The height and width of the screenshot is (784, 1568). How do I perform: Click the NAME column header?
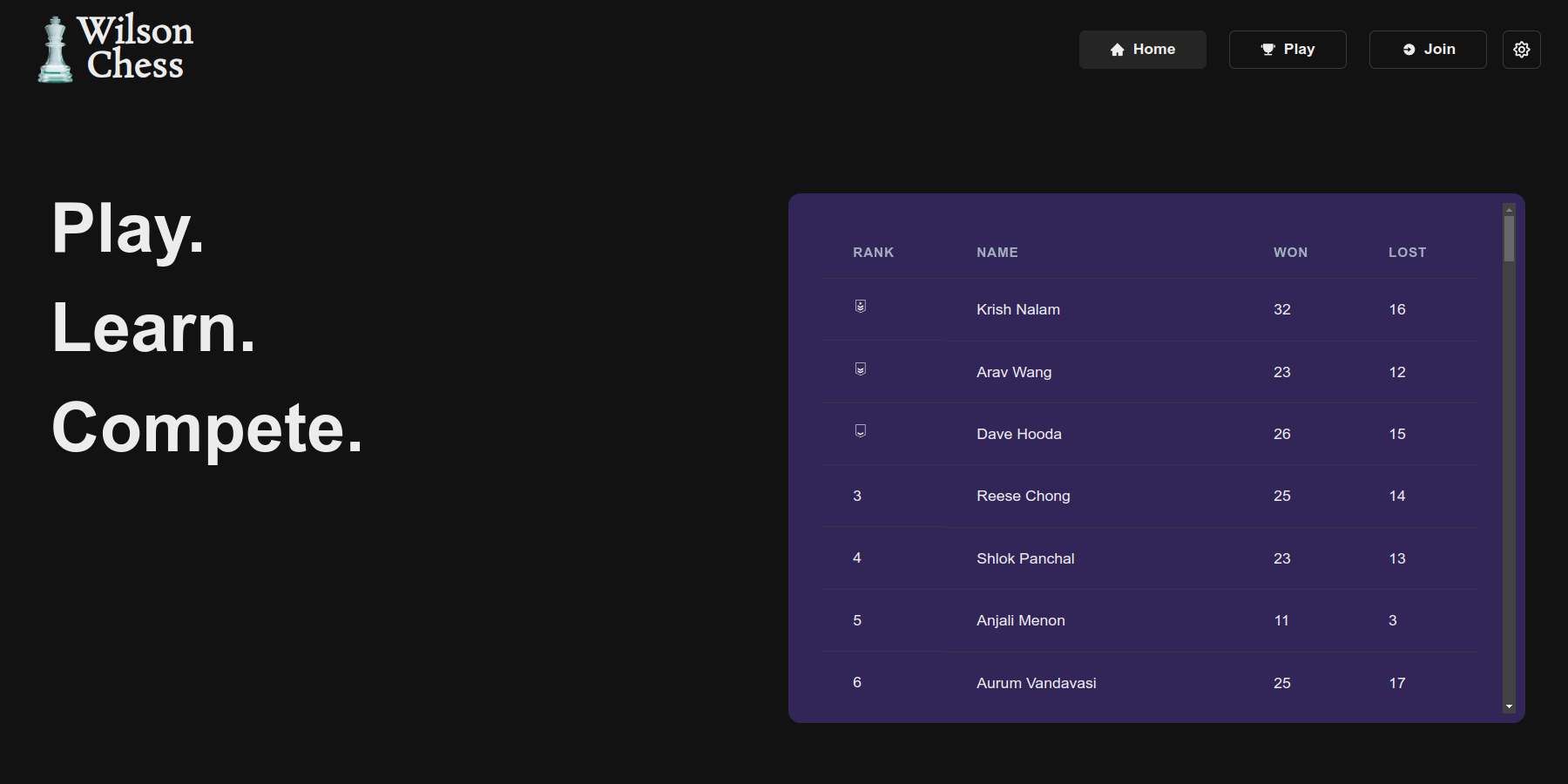coord(997,253)
